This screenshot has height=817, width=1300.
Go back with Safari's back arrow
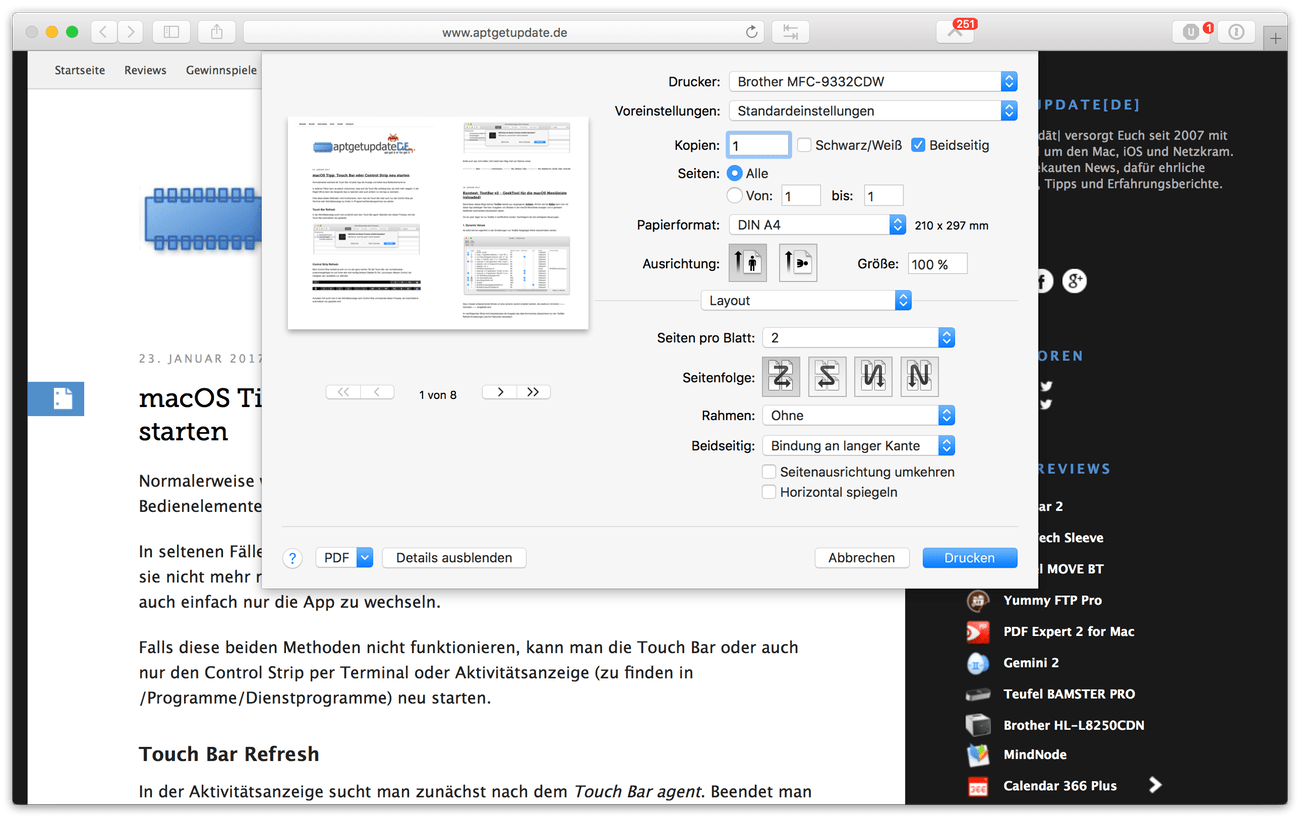(x=104, y=32)
